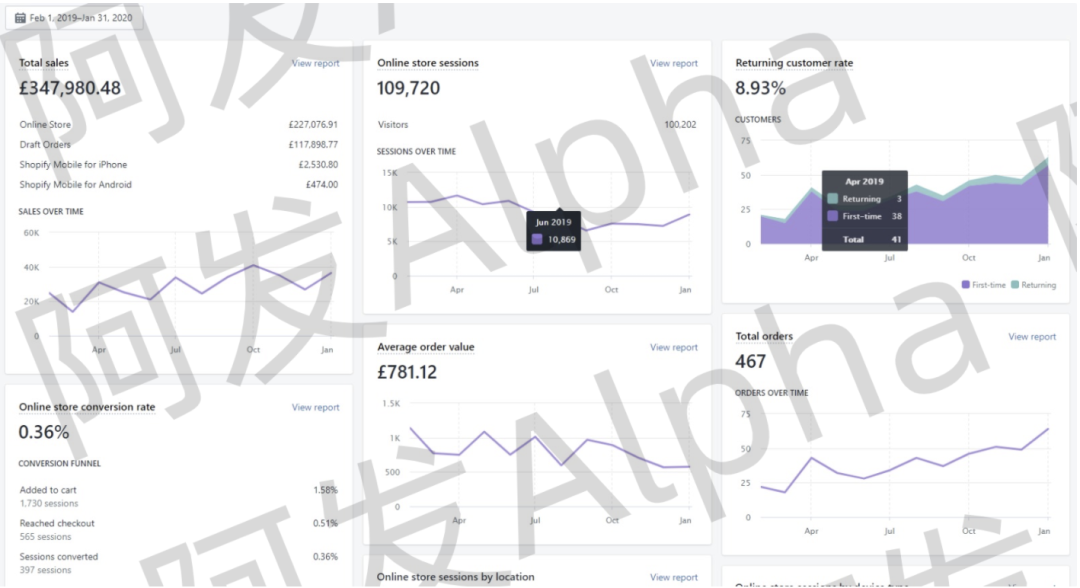
Task: Open View report for Total sales
Action: coord(315,63)
